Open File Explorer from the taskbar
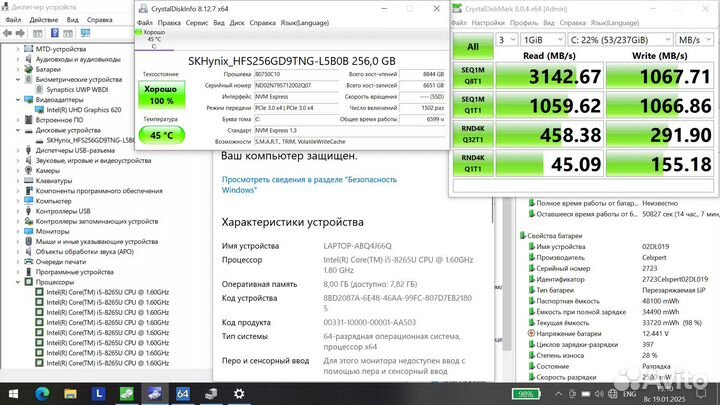Screen dimensions: 720x405 (x=70, y=394)
